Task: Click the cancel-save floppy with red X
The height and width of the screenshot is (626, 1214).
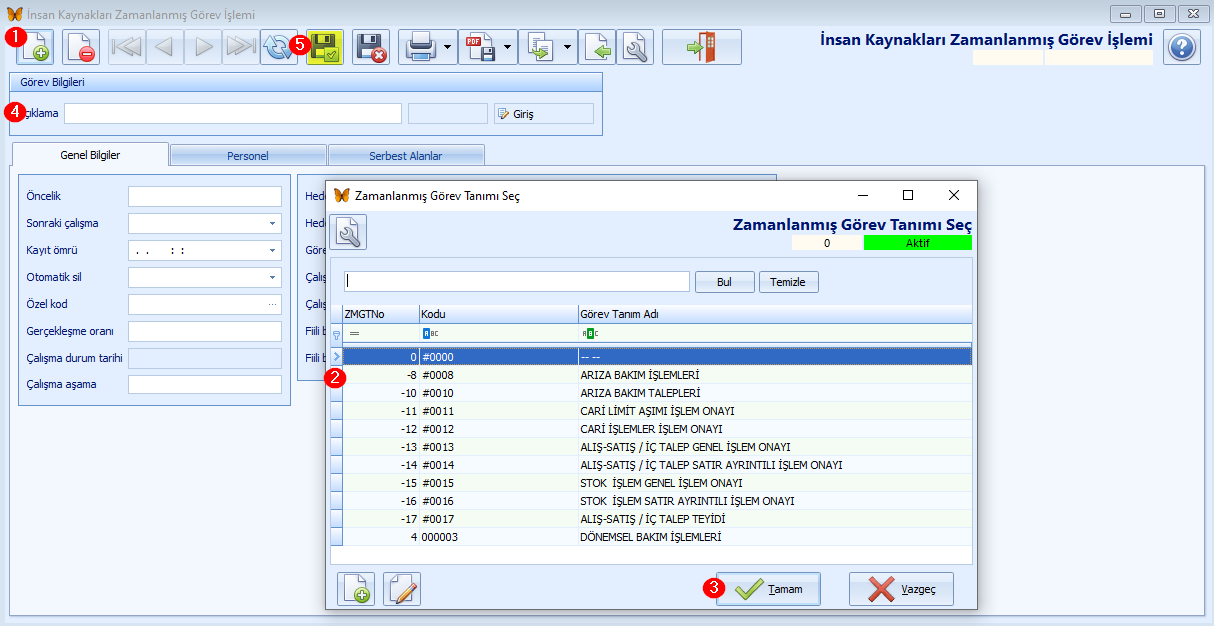Action: 371,47
